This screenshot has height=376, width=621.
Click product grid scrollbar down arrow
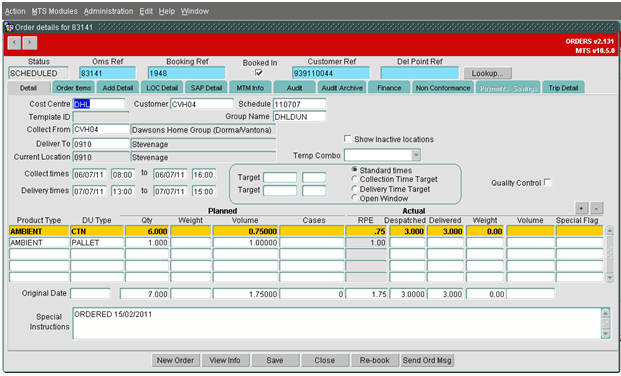click(610, 278)
